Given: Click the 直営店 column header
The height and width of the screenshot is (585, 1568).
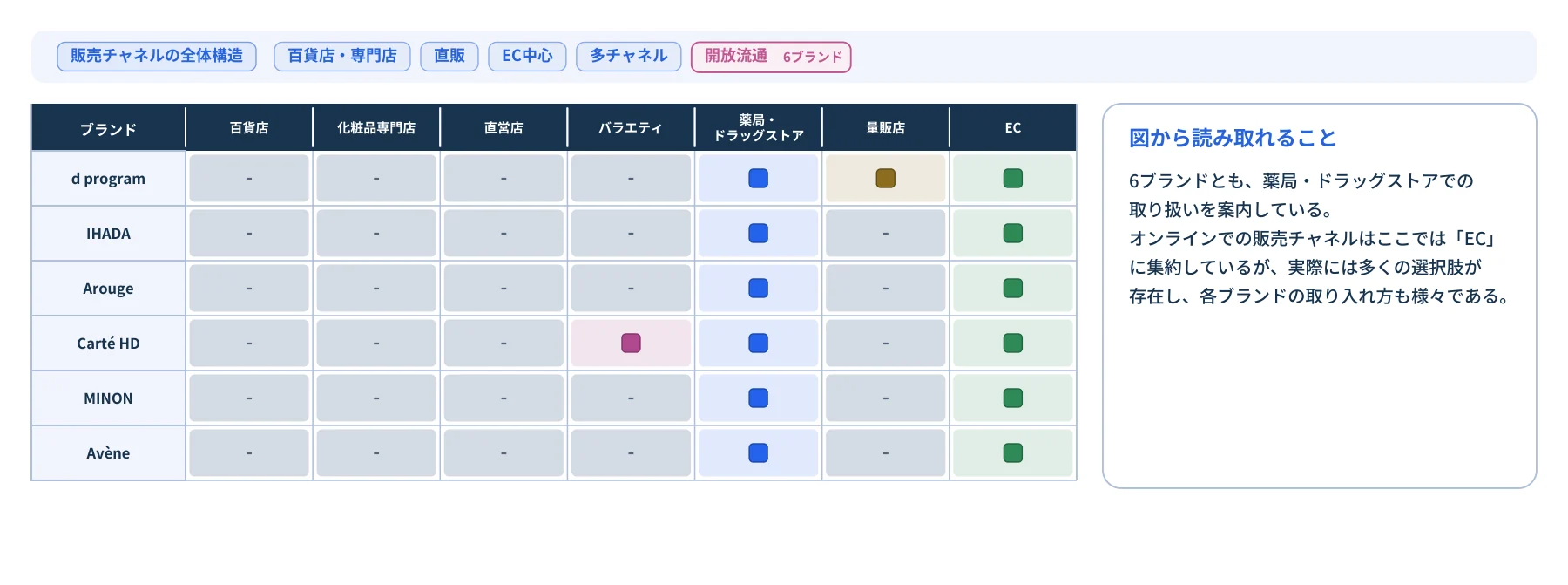Looking at the screenshot, I should pos(504,128).
